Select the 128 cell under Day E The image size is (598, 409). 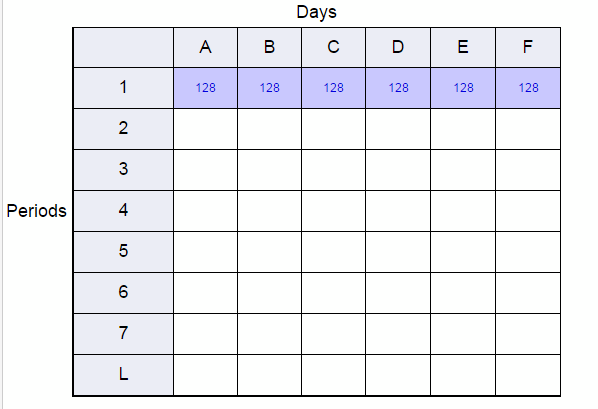463,88
